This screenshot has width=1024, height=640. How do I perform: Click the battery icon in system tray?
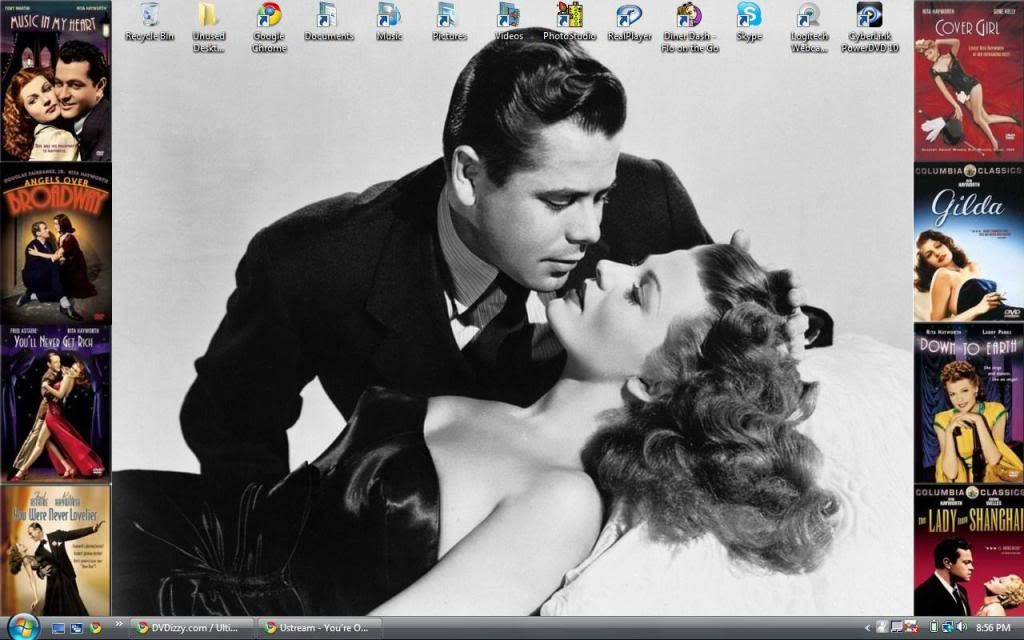(933, 628)
